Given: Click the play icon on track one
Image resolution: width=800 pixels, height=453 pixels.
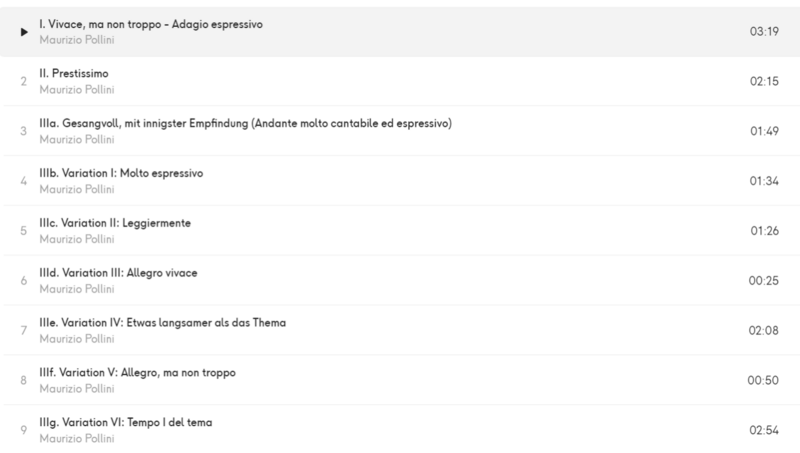Looking at the screenshot, I should [x=24, y=32].
